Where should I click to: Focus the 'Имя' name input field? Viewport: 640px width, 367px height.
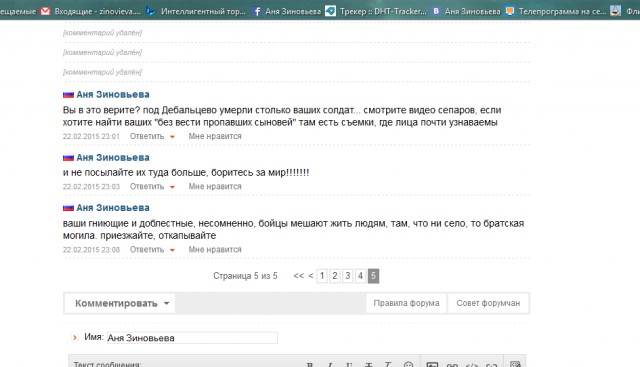click(x=192, y=338)
